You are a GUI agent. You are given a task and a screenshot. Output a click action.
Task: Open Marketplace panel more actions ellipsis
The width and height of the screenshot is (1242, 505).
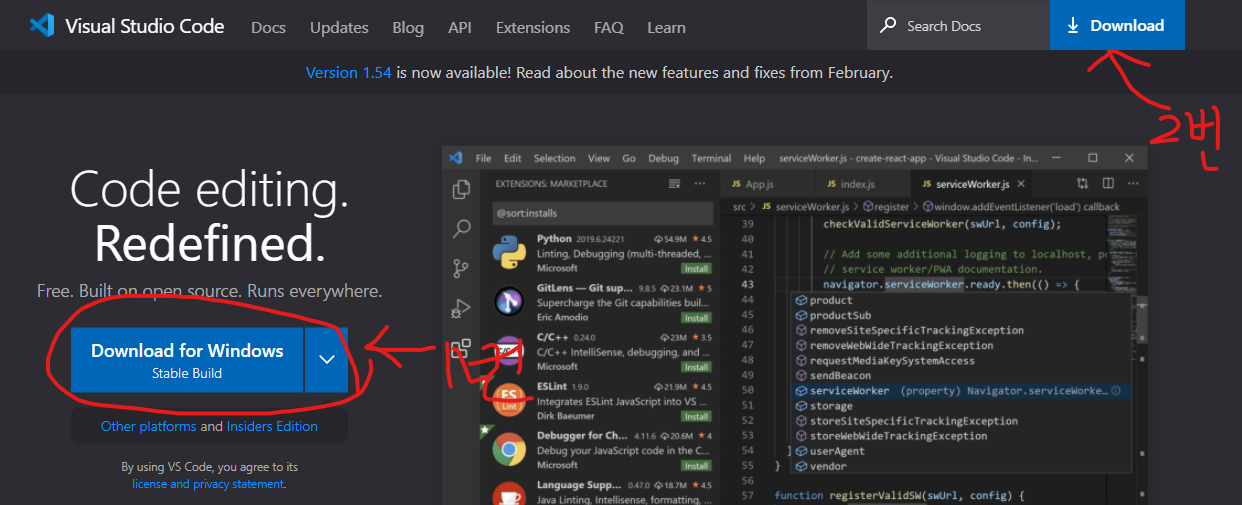coord(702,184)
